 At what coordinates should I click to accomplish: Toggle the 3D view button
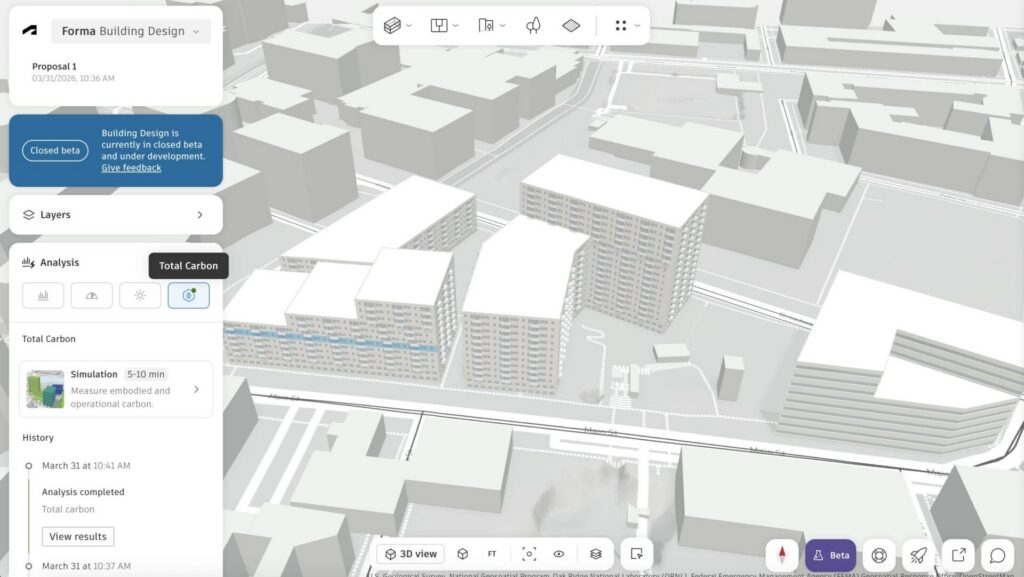(411, 554)
